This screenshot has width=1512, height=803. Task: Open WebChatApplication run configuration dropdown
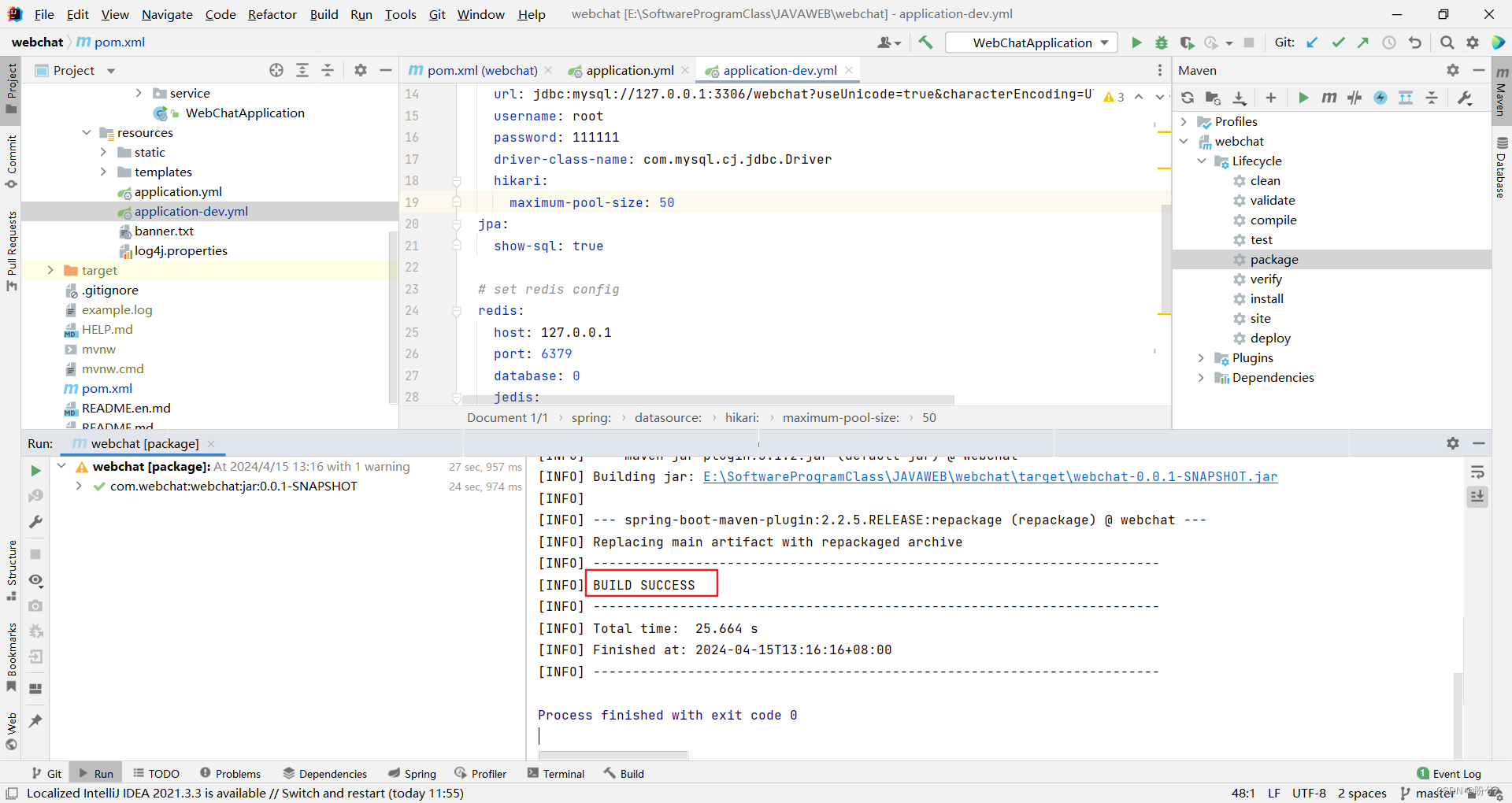pyautogui.click(x=1032, y=43)
